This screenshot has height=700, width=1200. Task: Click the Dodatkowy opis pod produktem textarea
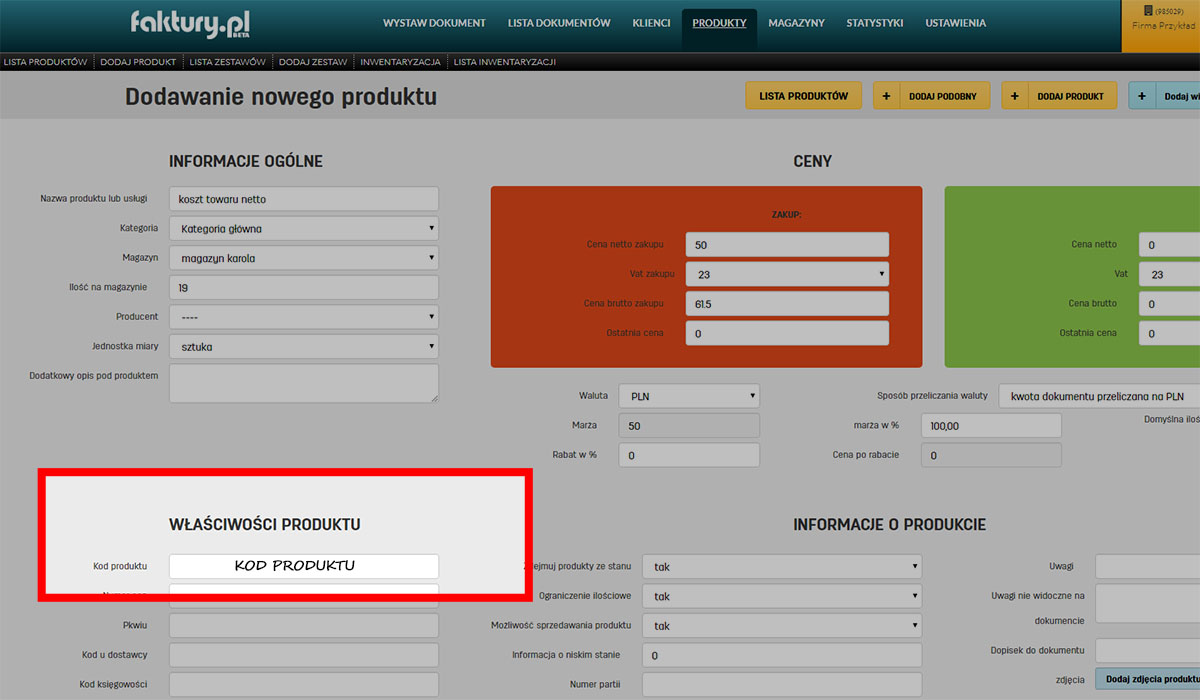pos(304,383)
